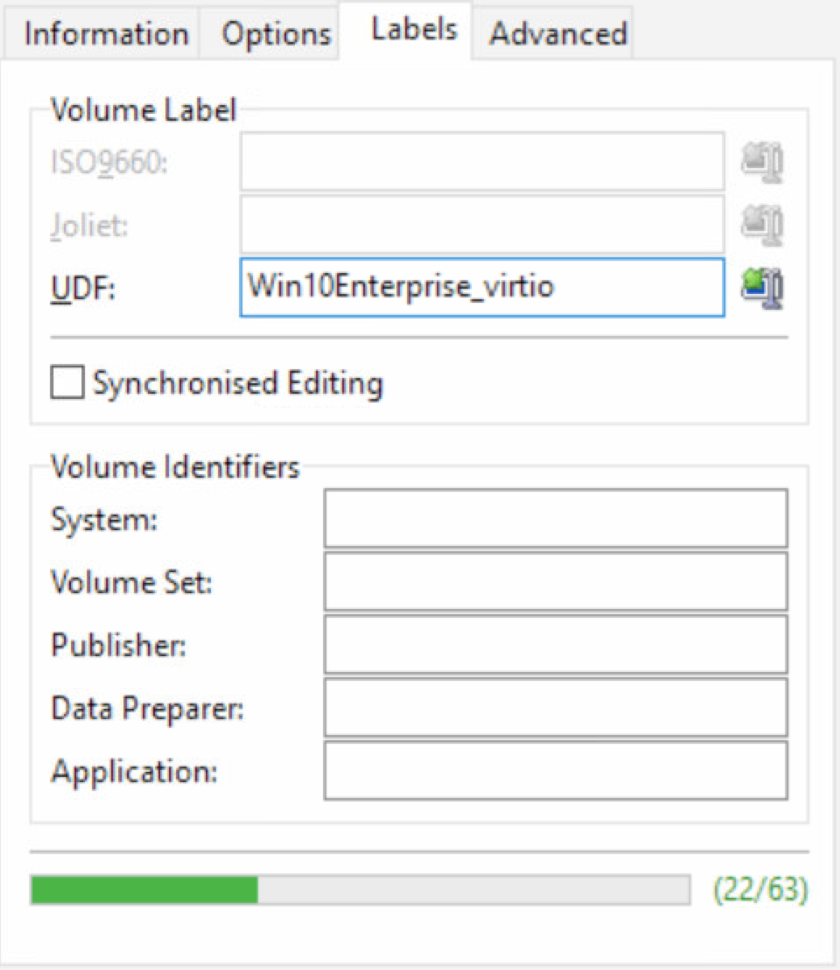Screen dimensions: 840x970
Task: Click the Joliet volume label field
Action: [x=482, y=225]
